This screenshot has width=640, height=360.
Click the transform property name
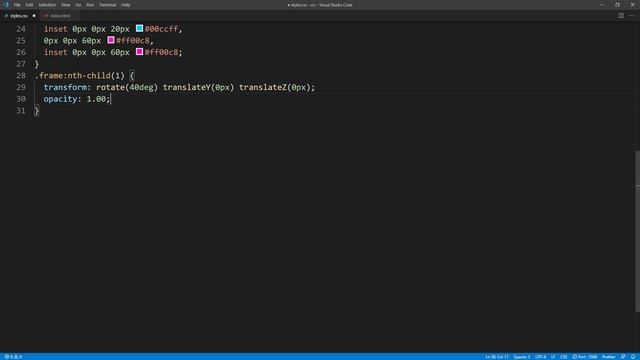coord(65,87)
